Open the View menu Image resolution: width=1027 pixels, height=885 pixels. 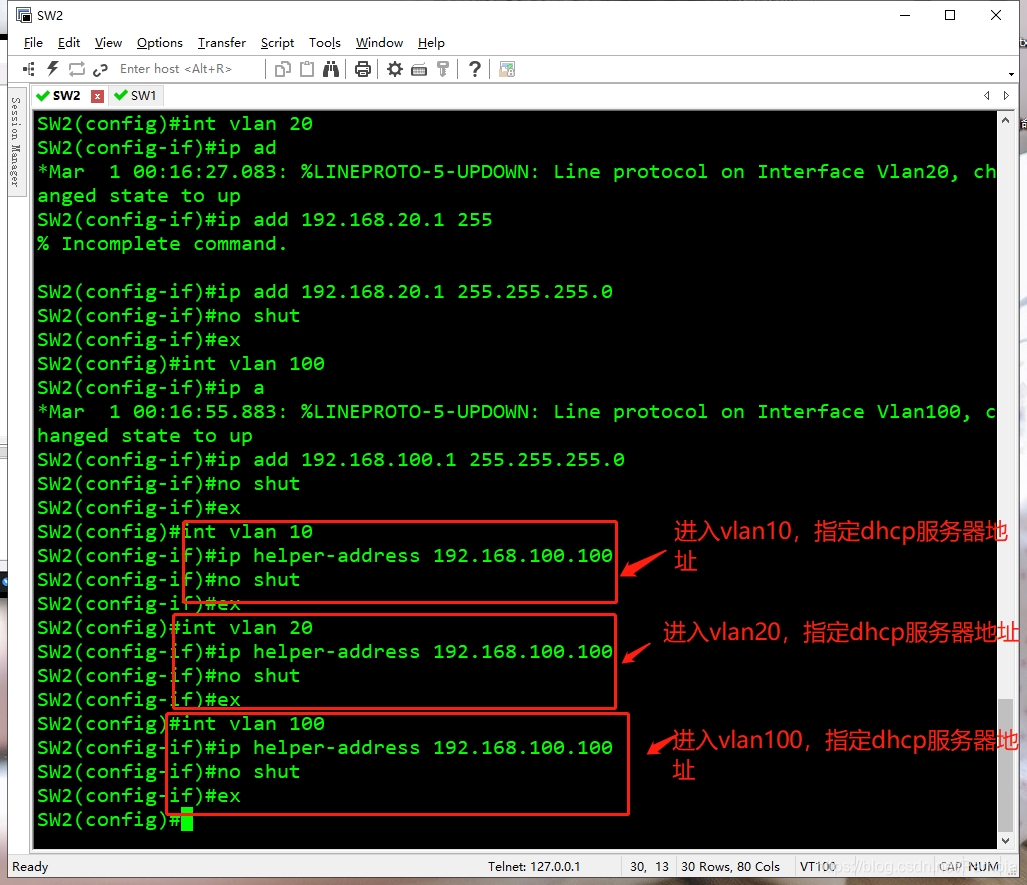click(x=108, y=43)
